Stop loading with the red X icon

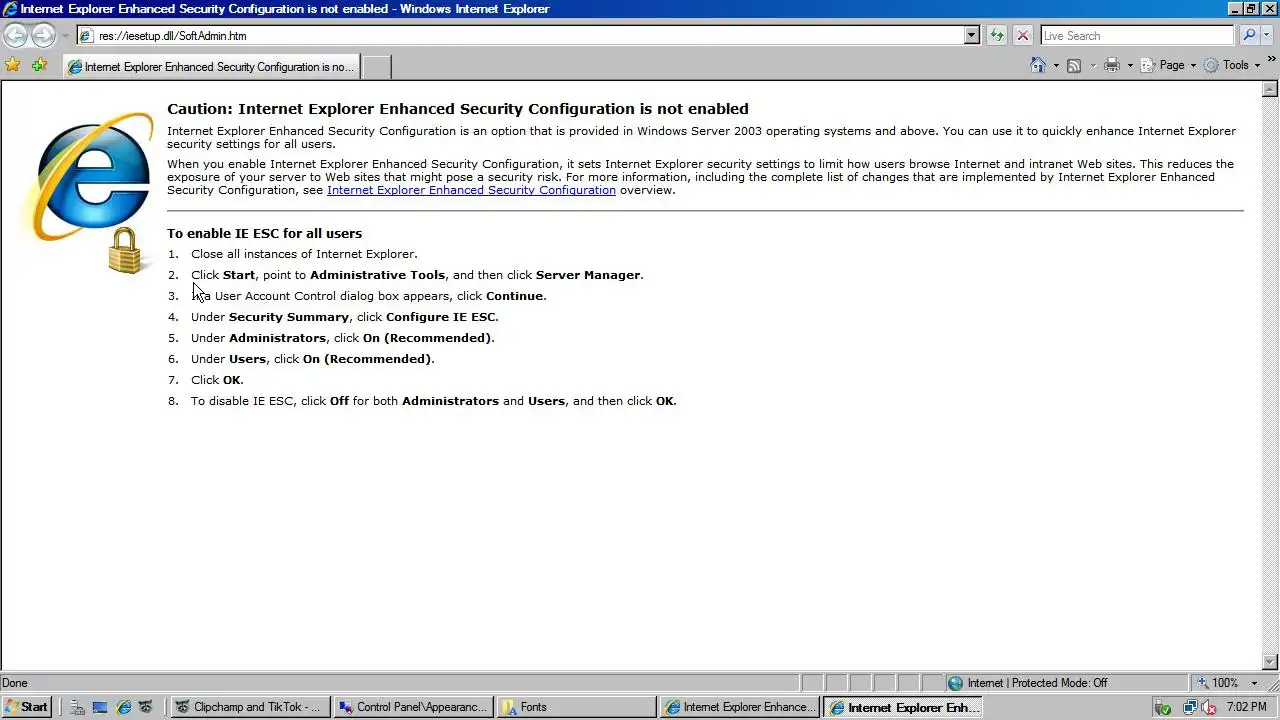click(x=1022, y=35)
